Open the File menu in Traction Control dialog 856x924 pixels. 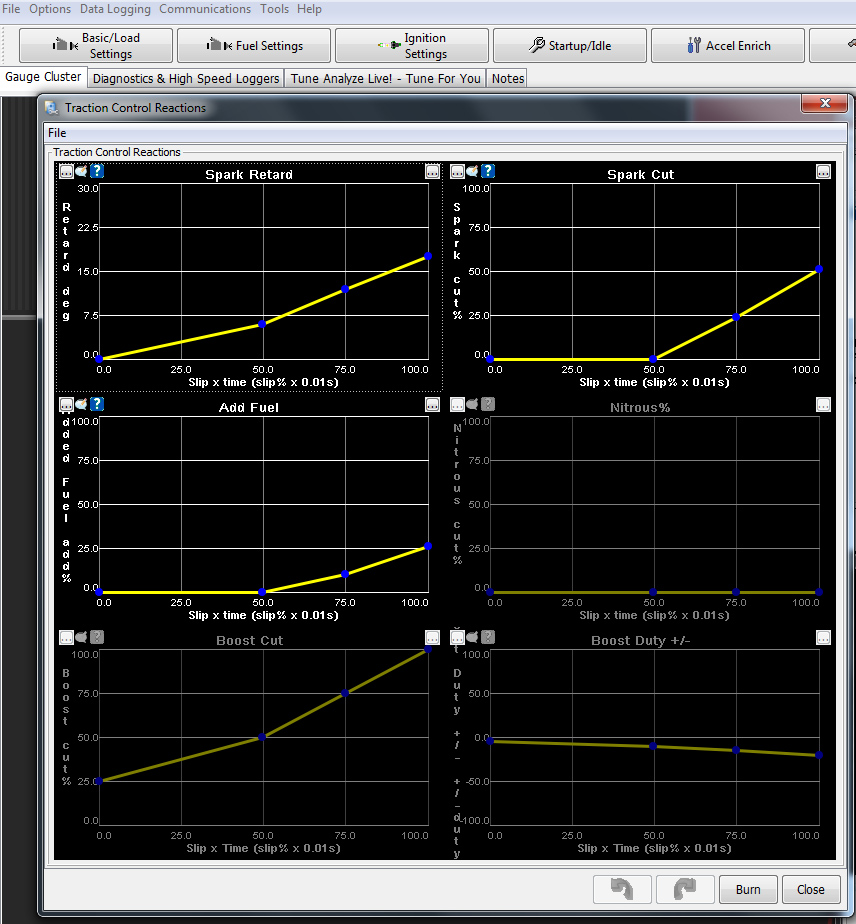click(57, 132)
